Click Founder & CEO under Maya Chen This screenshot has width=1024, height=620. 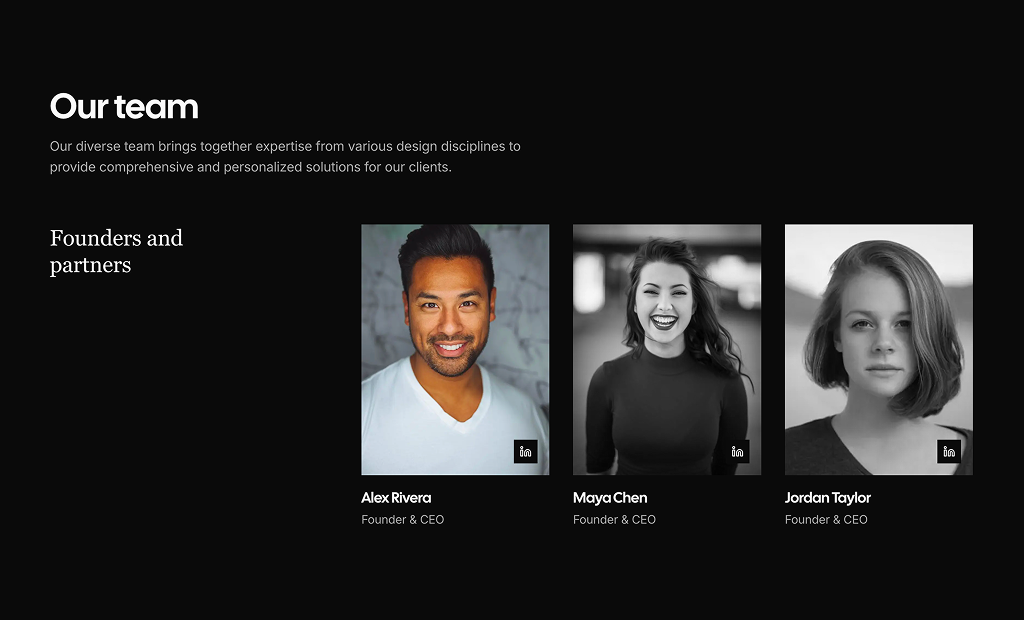(614, 520)
